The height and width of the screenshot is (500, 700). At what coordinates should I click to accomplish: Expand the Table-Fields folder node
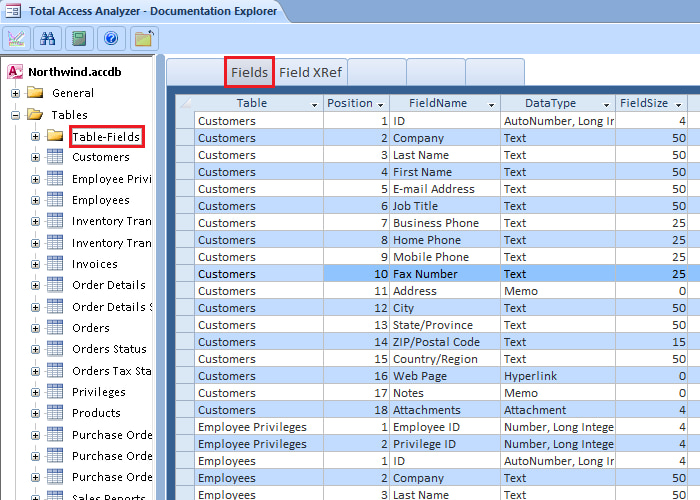[36, 137]
